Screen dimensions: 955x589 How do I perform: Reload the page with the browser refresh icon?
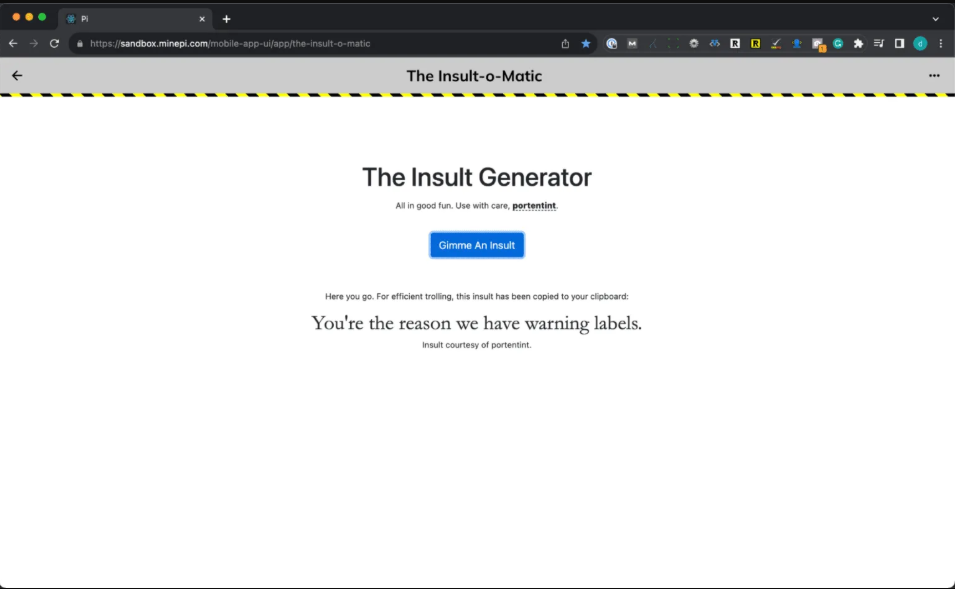pyautogui.click(x=54, y=44)
